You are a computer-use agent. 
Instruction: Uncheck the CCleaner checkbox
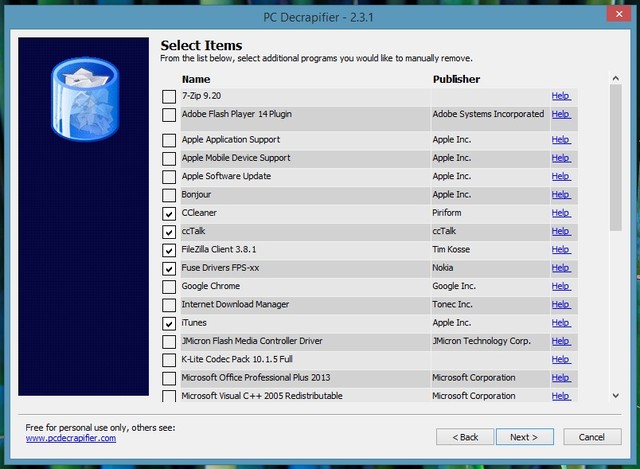tap(168, 214)
